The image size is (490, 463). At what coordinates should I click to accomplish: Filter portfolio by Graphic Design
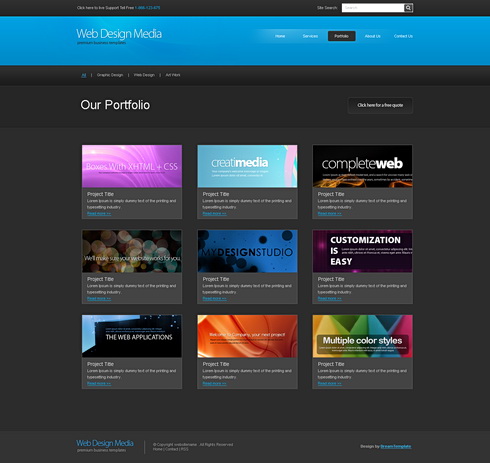click(110, 75)
